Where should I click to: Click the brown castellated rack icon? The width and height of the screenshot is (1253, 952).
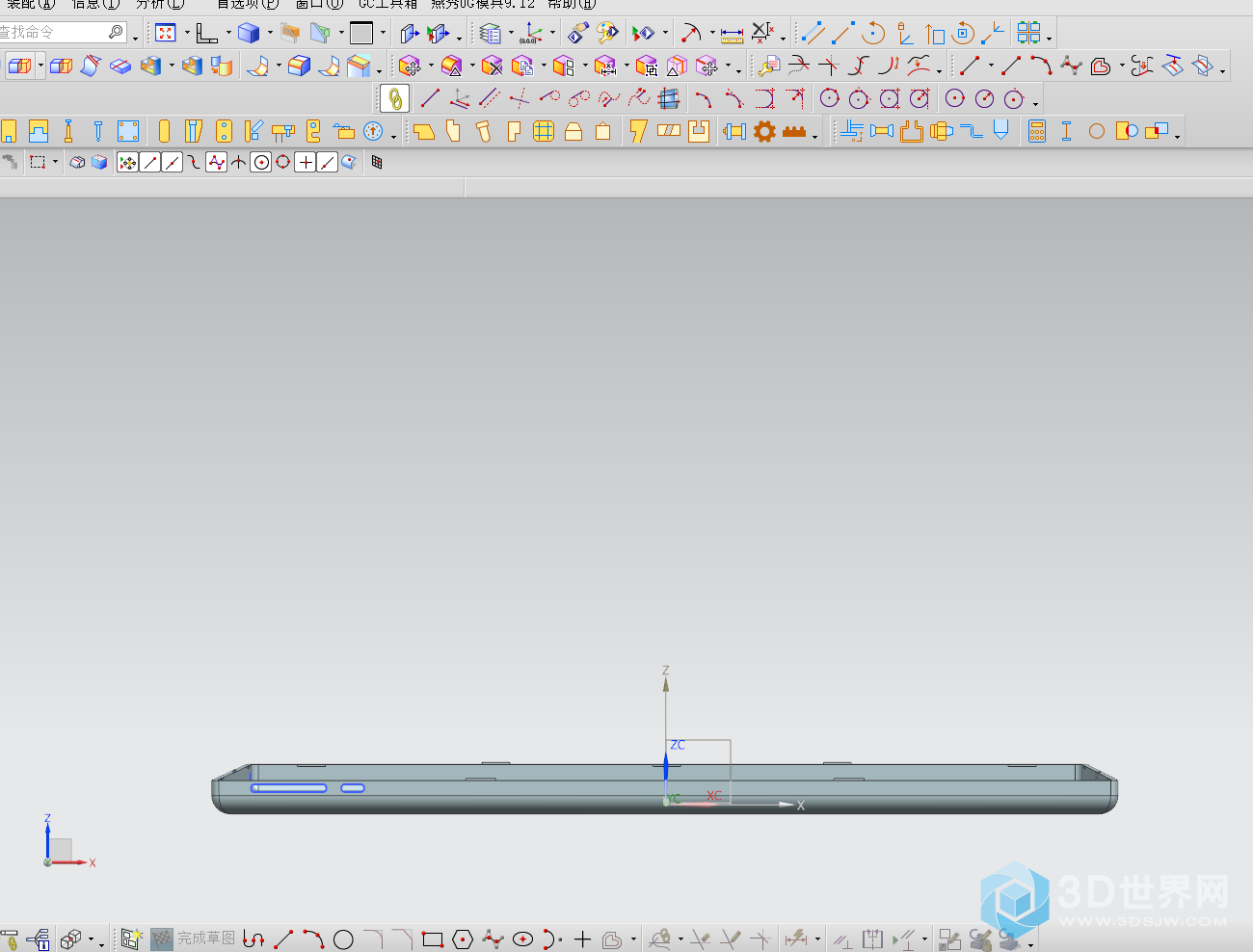pos(794,131)
